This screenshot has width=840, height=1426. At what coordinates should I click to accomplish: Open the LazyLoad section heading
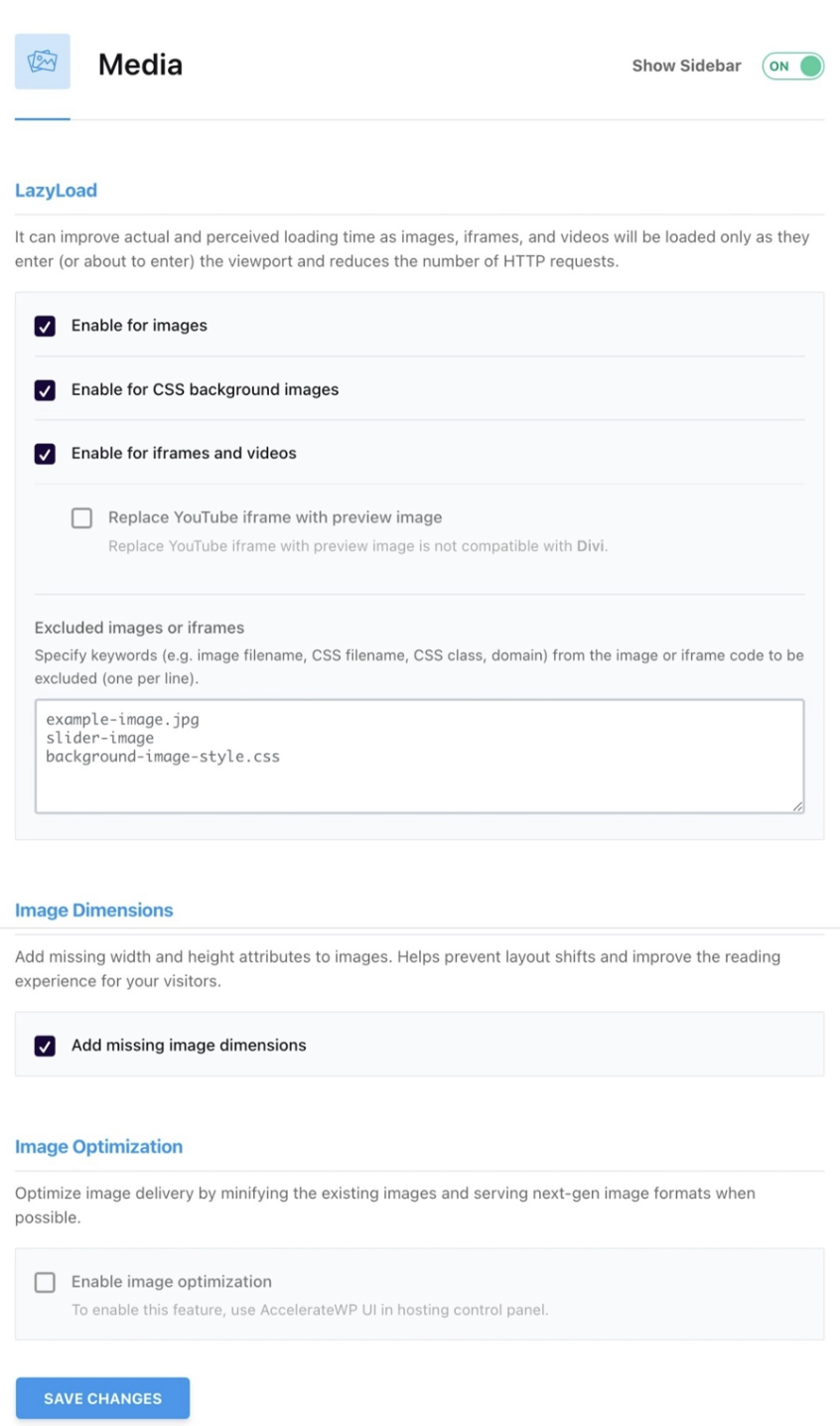(x=56, y=190)
